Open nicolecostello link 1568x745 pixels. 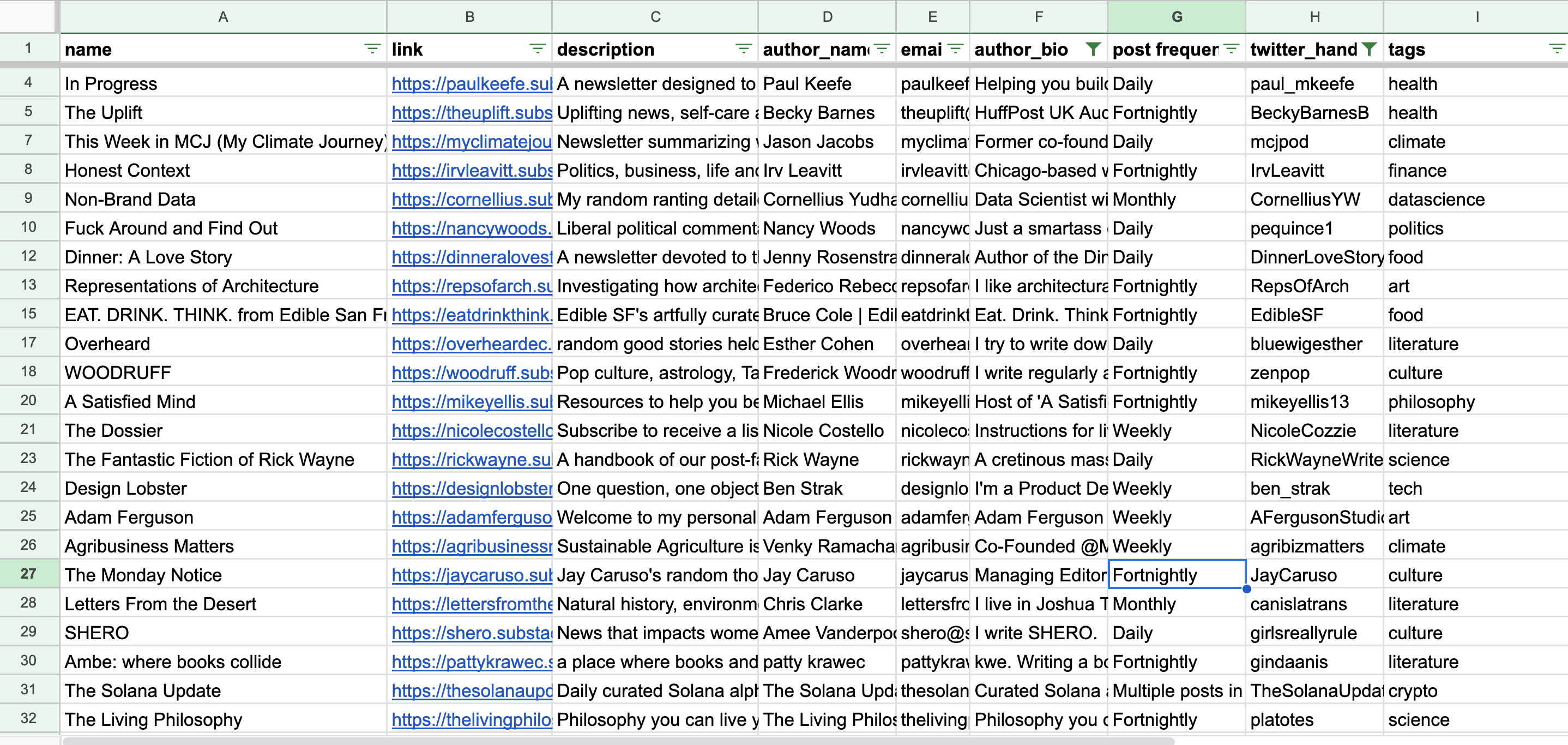pyautogui.click(x=471, y=430)
